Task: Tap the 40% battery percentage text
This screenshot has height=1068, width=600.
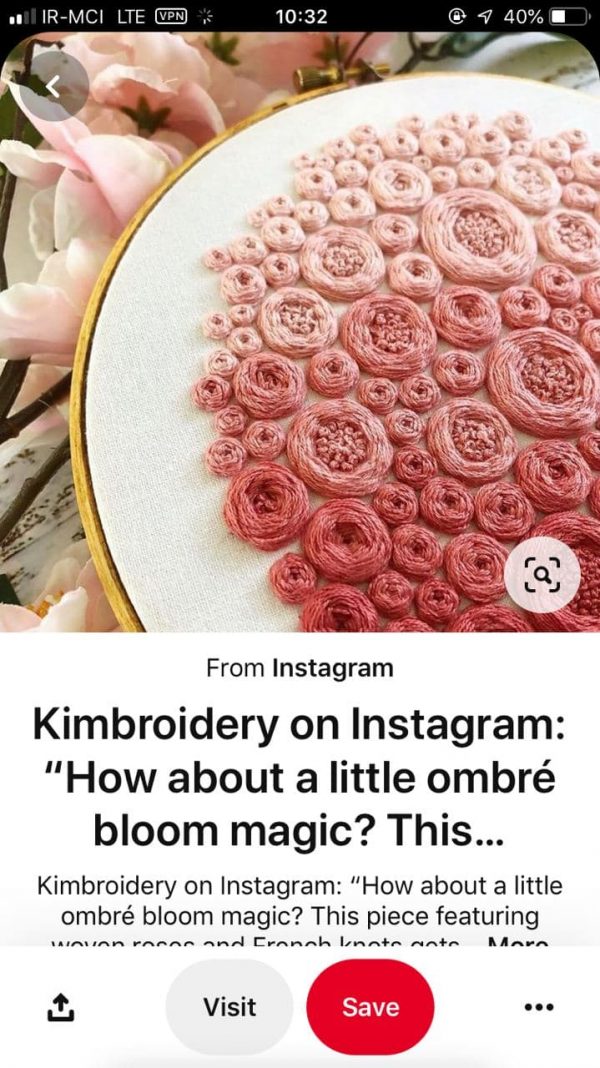Action: point(523,16)
